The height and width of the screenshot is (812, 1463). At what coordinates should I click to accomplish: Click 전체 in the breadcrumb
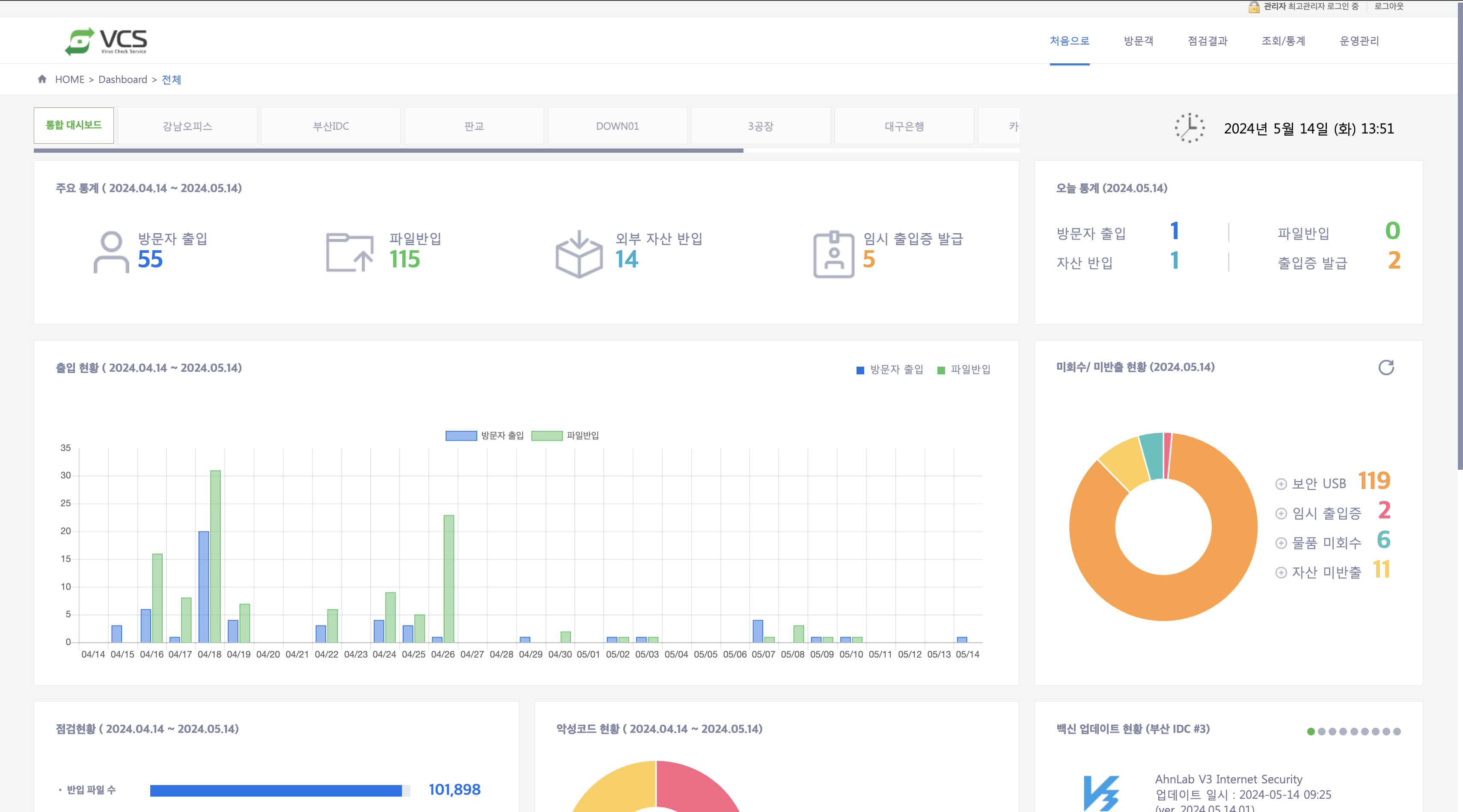pos(171,80)
